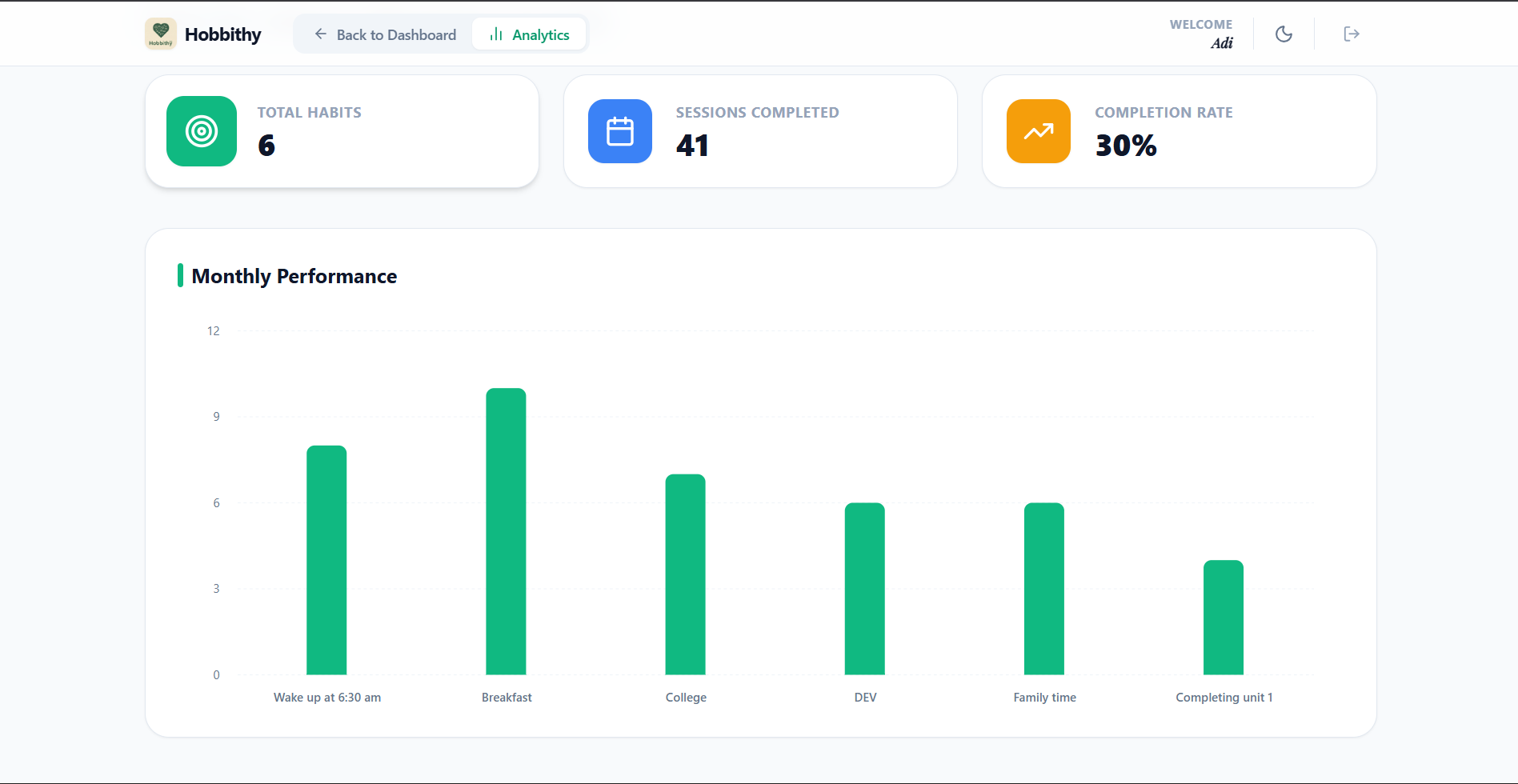Click the Welcome Adi username

tap(1200, 34)
